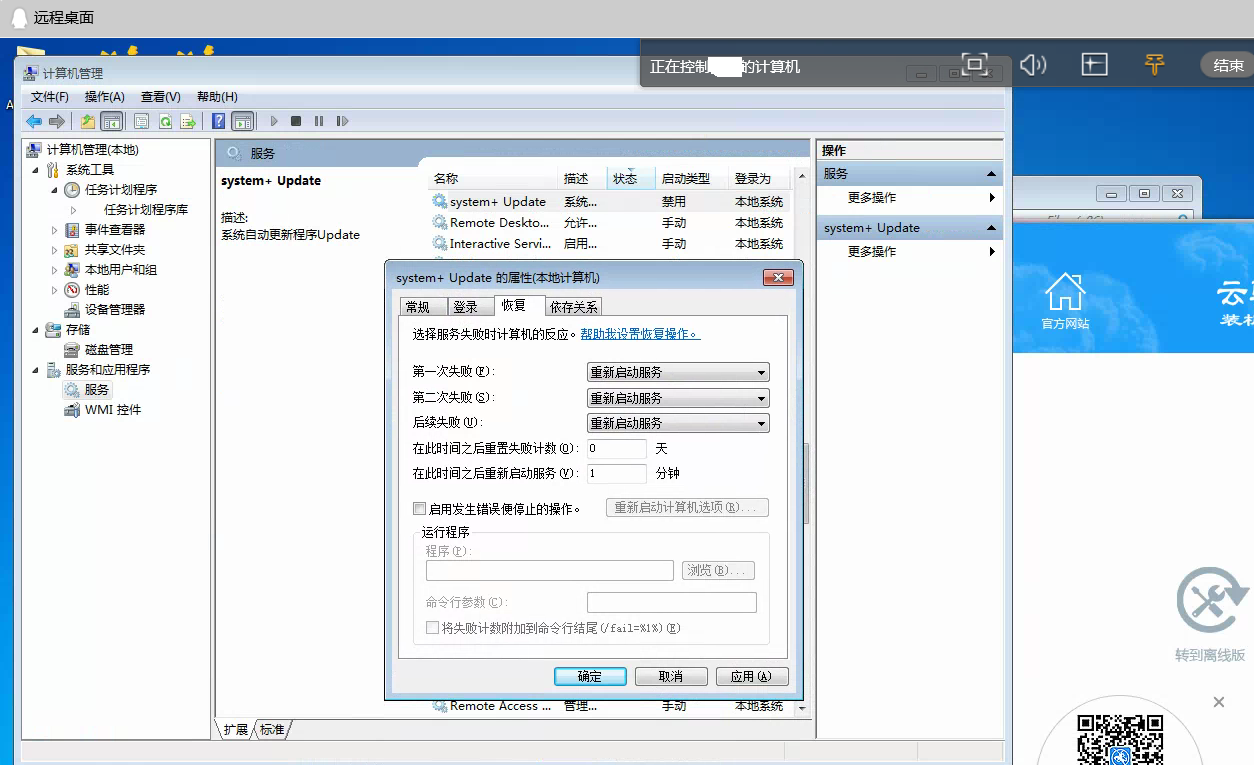This screenshot has width=1254, height=765.
Task: Click the refresh icon in the toolbar
Action: click(x=165, y=121)
